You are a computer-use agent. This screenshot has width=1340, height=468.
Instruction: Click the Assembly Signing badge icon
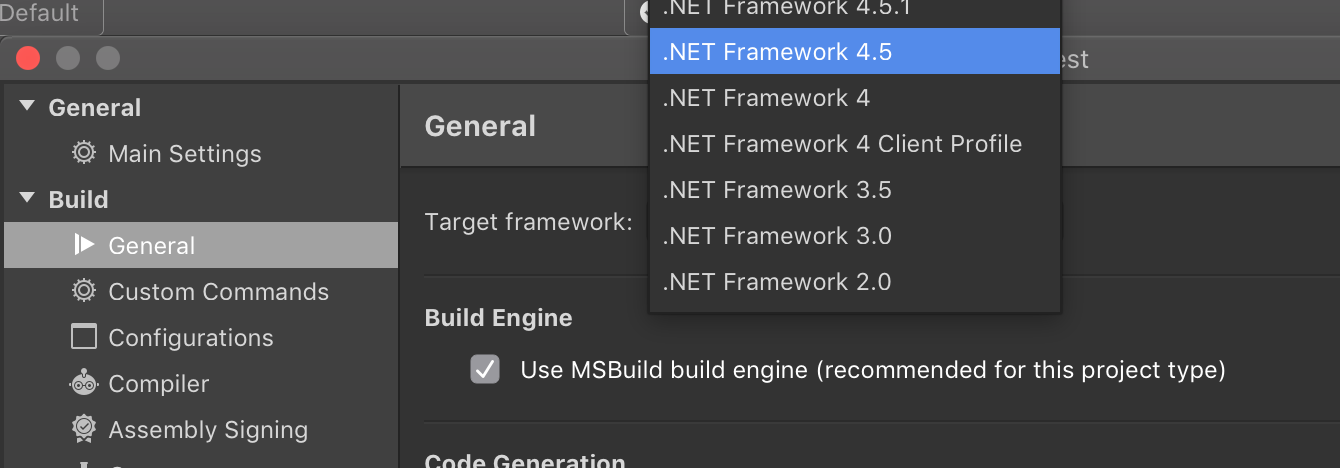[84, 429]
